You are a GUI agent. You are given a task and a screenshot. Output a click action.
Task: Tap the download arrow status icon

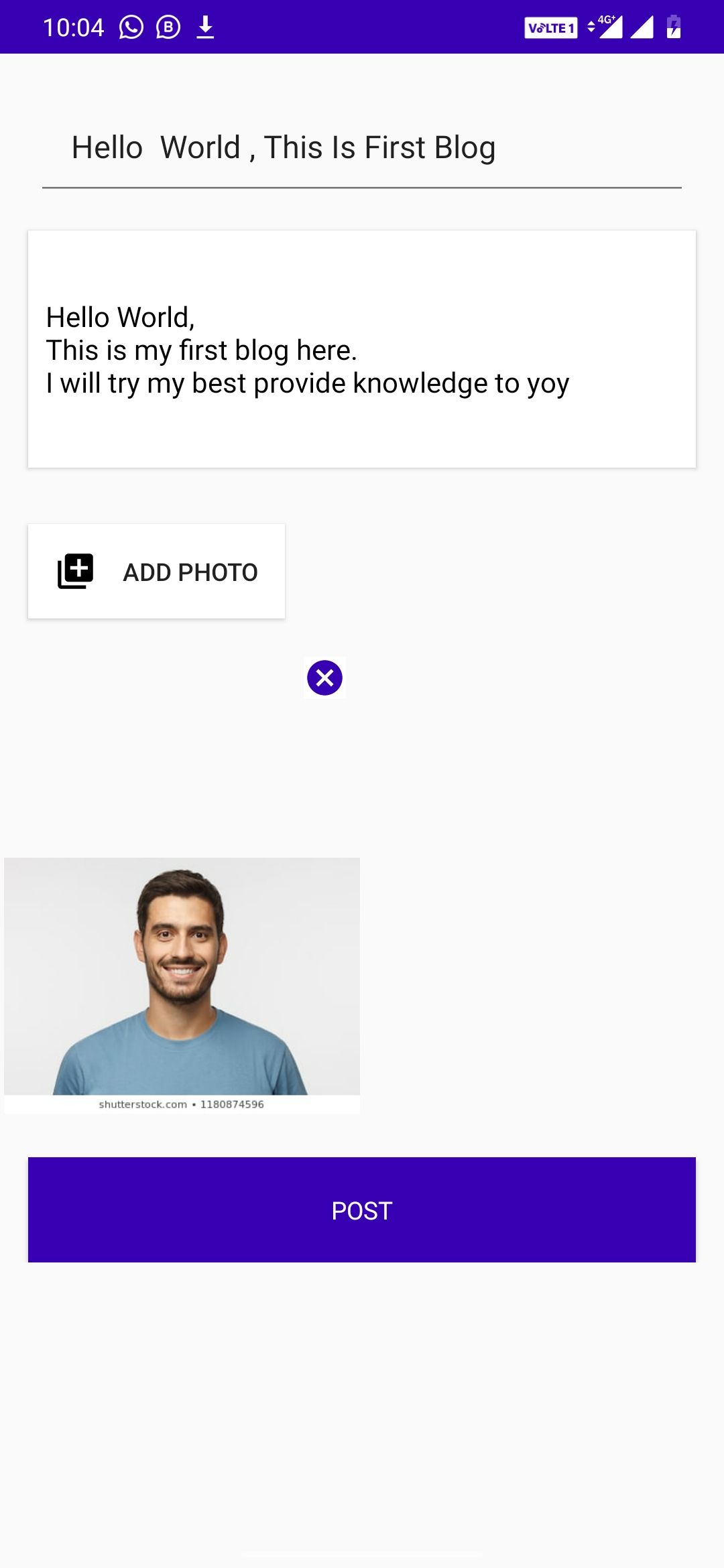click(205, 27)
